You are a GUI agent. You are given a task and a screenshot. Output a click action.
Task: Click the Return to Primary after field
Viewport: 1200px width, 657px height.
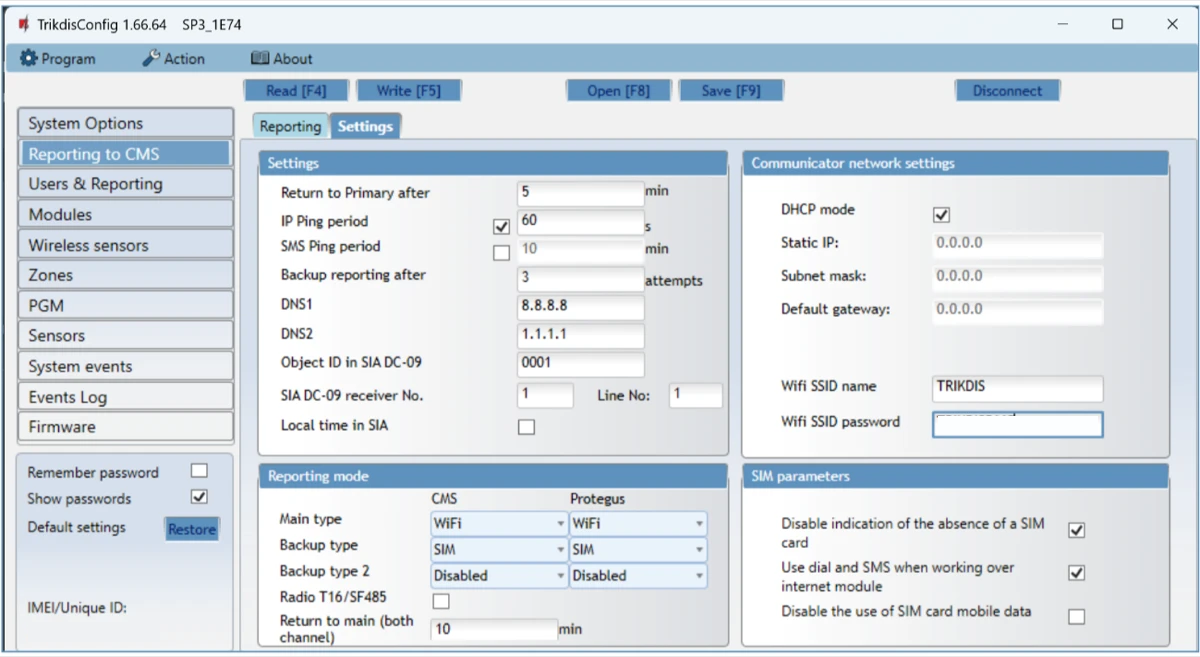point(581,193)
